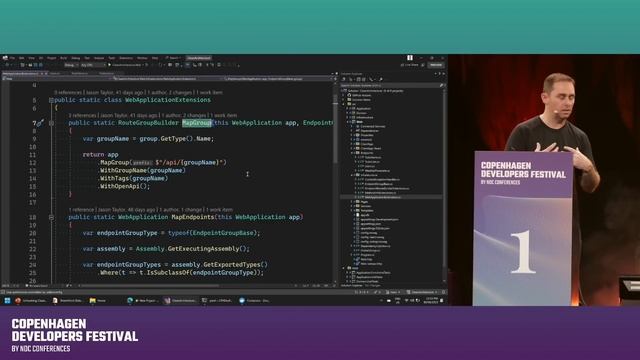Select the WebApplicationExtensions.cs file in Solution Explorer
This screenshot has height=360, width=640.
[382, 197]
